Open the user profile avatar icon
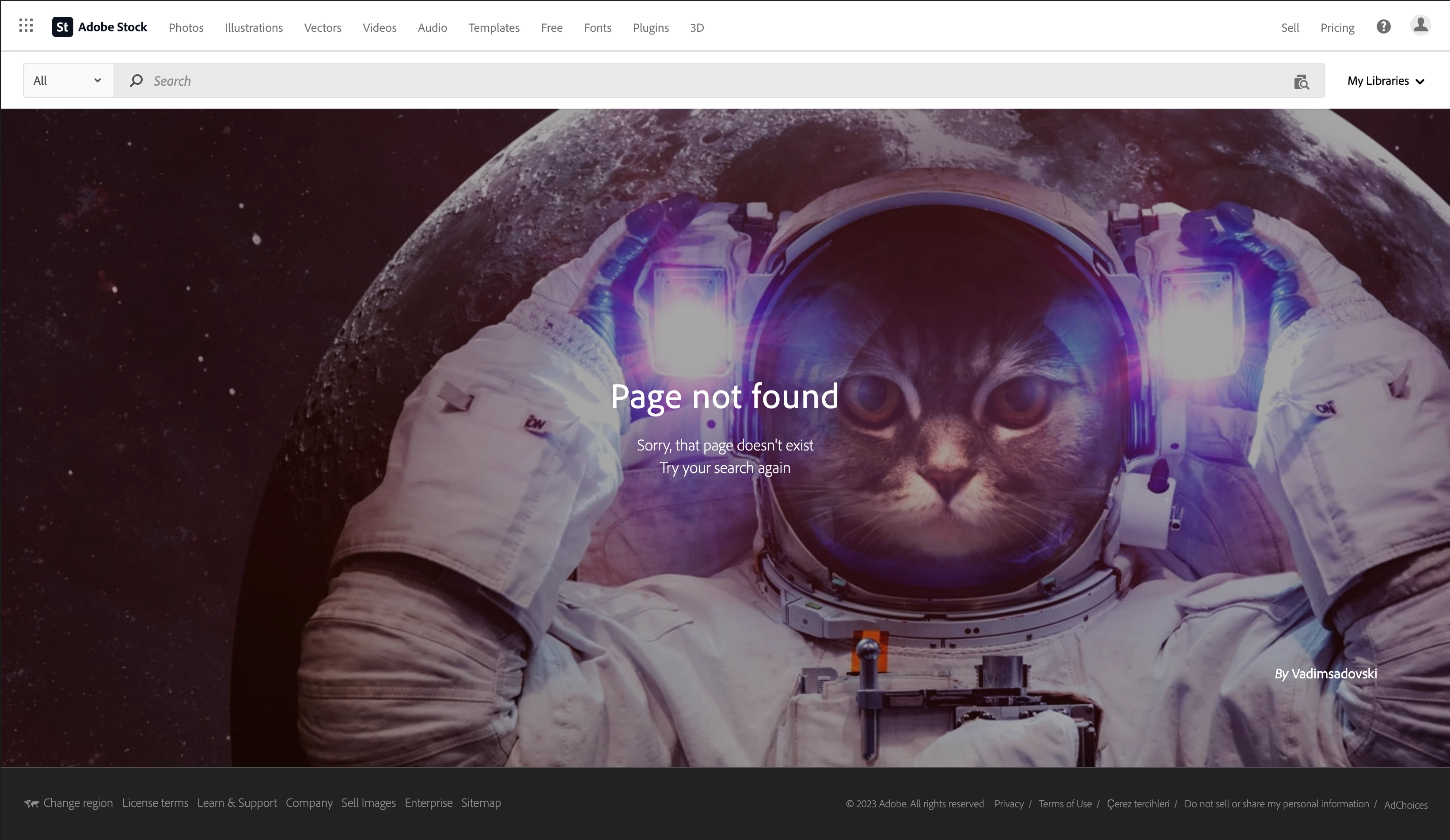Screen dimensions: 1450x840 (1420, 26)
